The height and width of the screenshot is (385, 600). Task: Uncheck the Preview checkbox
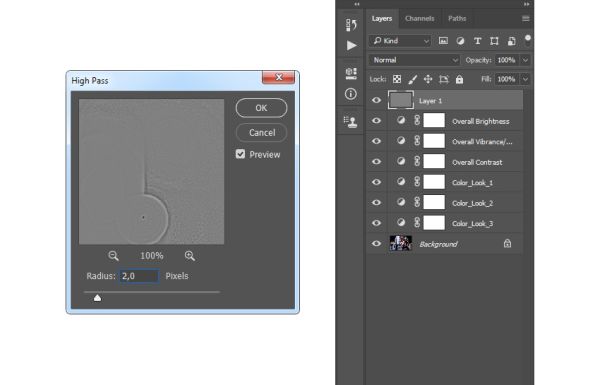click(240, 154)
